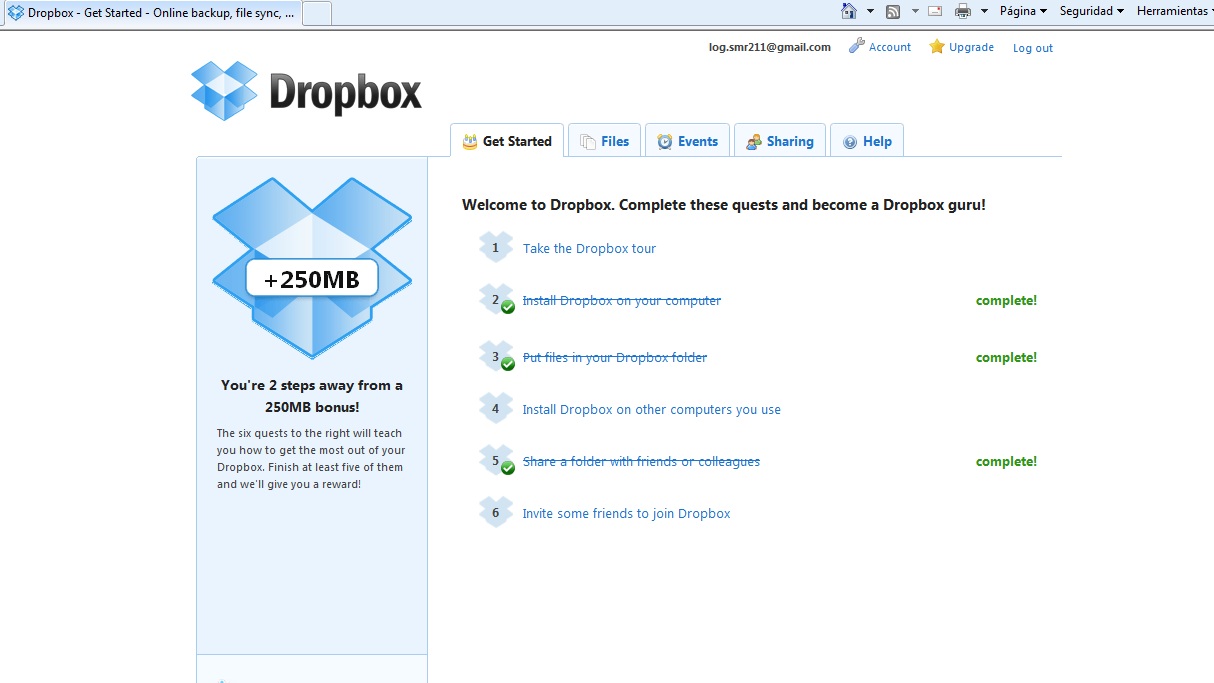1214x683 pixels.
Task: Open the Página menu
Action: [1016, 11]
